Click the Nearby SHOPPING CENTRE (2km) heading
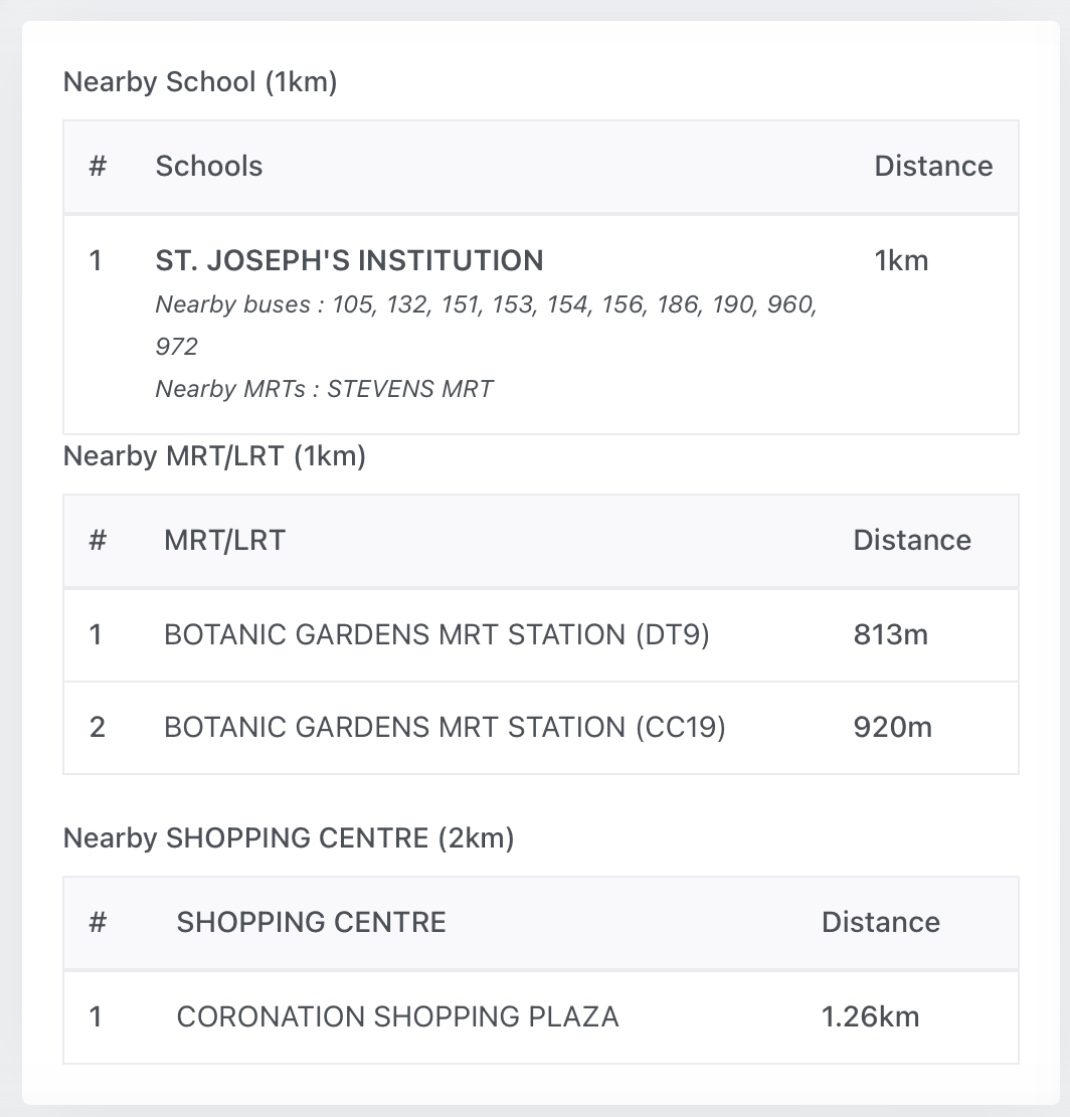This screenshot has height=1117, width=1070. (288, 838)
